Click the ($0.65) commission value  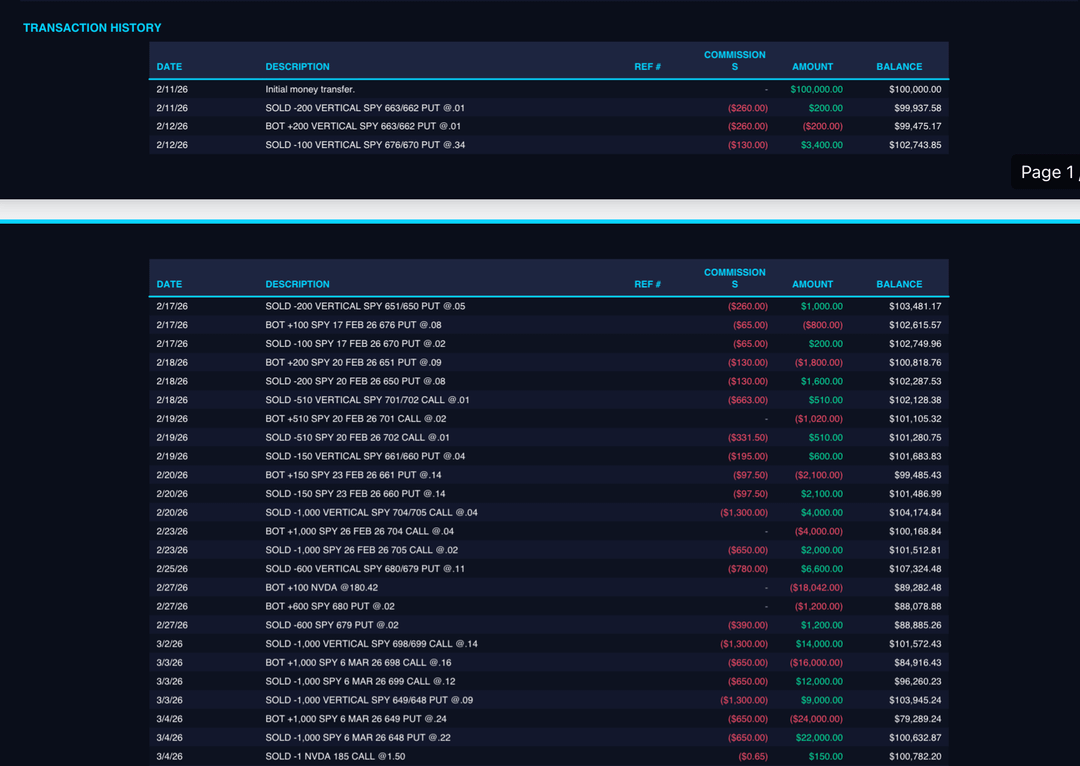752,756
